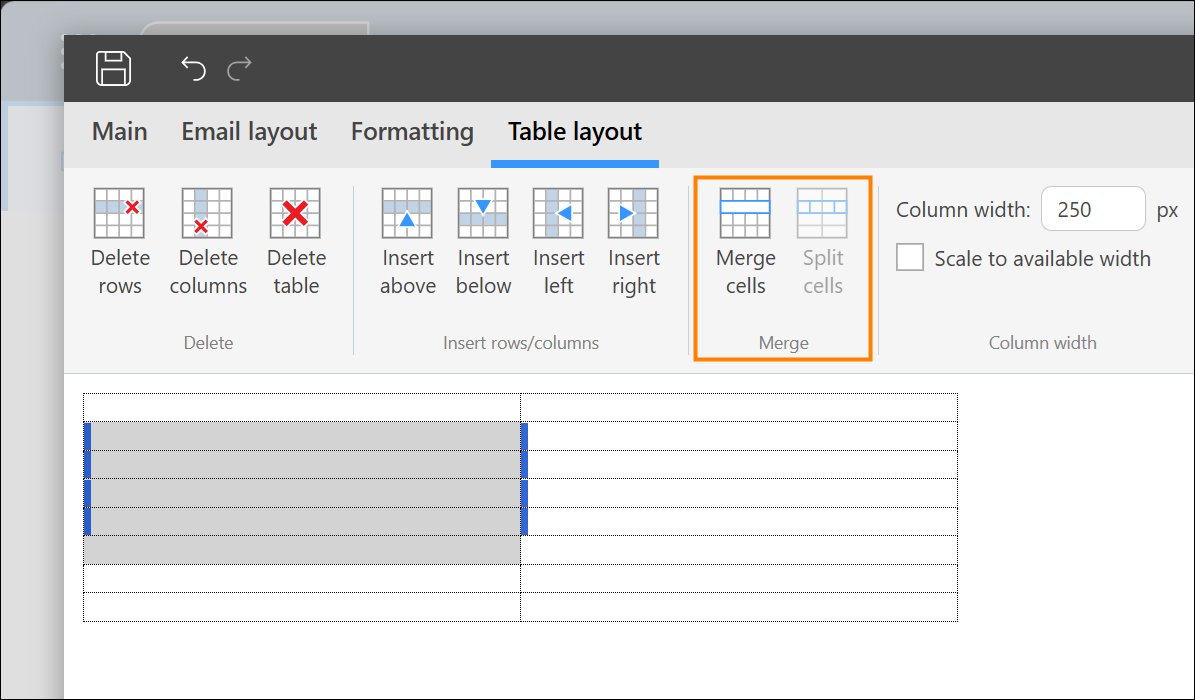
Task: Open the Email layout tab
Action: pos(249,132)
